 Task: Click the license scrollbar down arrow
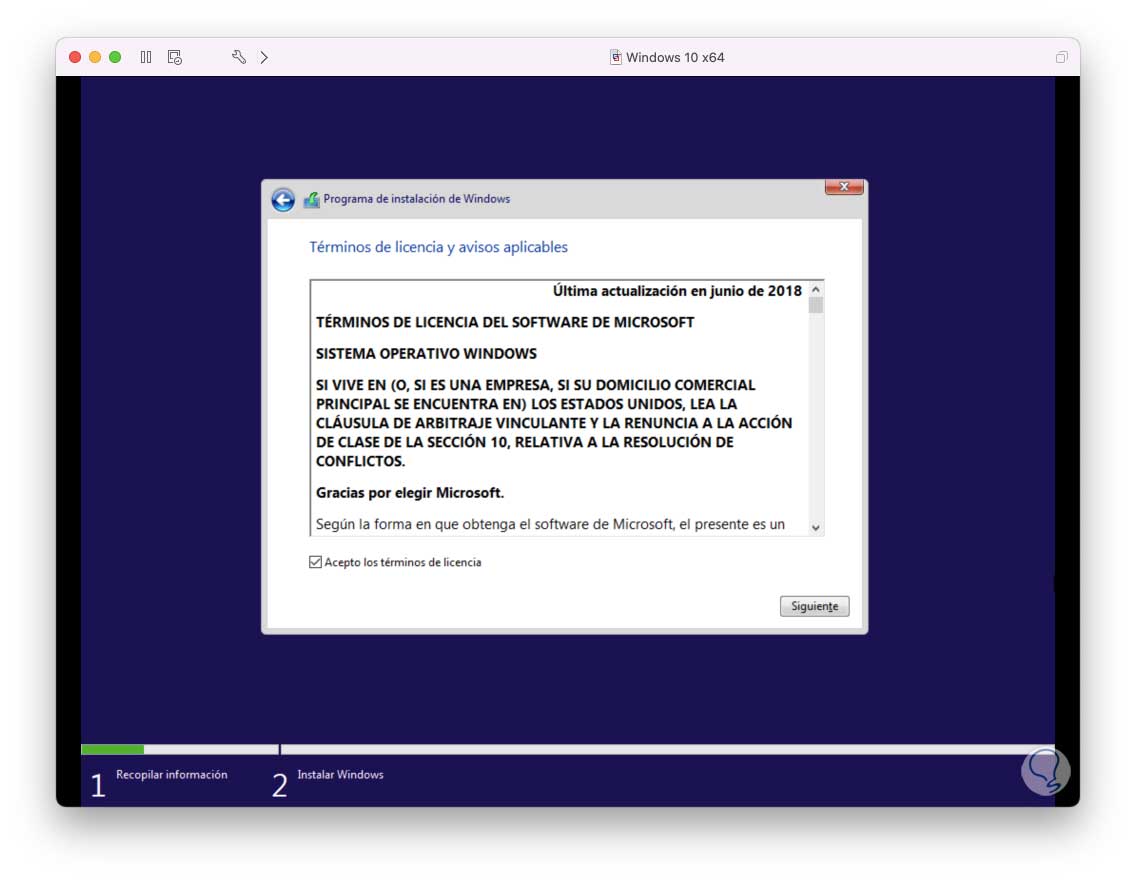(x=816, y=527)
